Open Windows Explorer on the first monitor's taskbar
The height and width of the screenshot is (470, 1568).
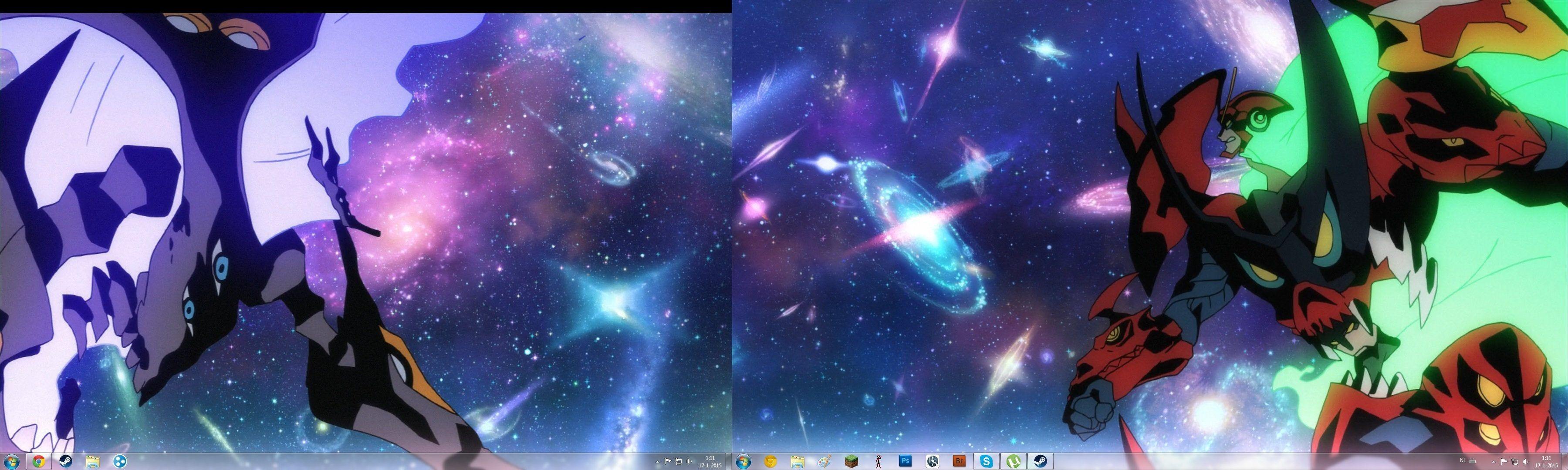click(x=92, y=461)
